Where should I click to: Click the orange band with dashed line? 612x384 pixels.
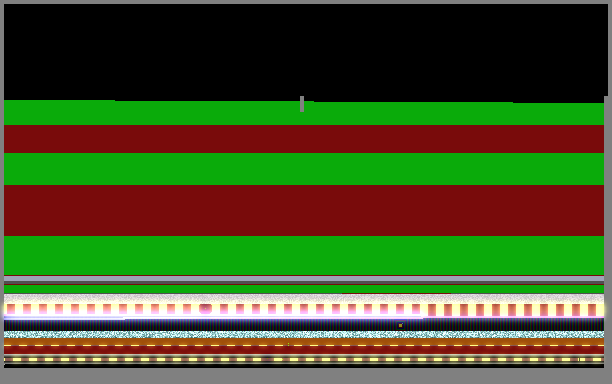coord(304,342)
